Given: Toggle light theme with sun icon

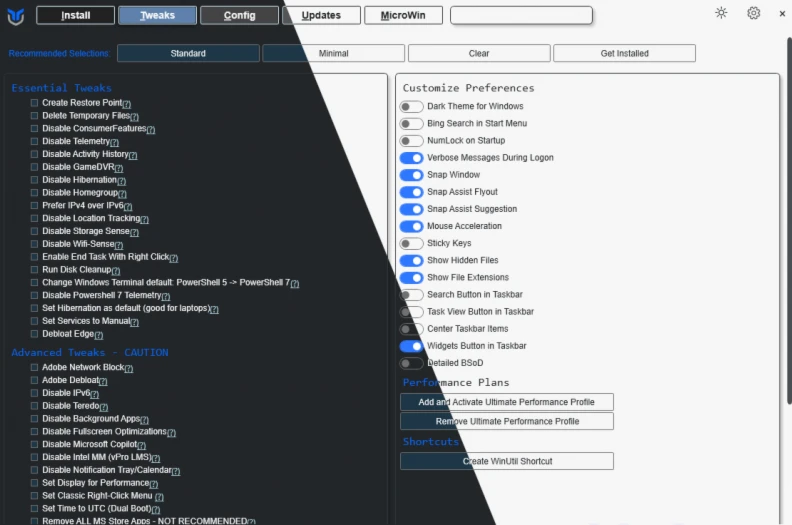Looking at the screenshot, I should 721,13.
